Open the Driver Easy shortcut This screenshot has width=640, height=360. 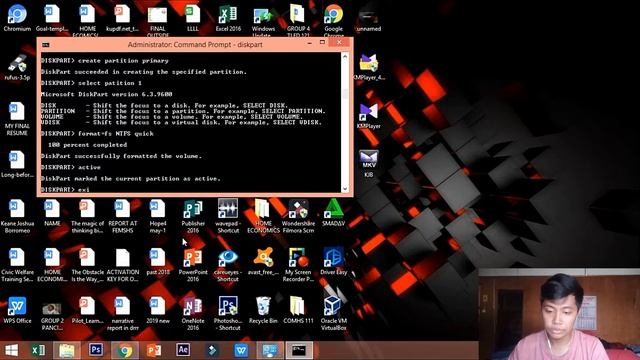pos(333,262)
